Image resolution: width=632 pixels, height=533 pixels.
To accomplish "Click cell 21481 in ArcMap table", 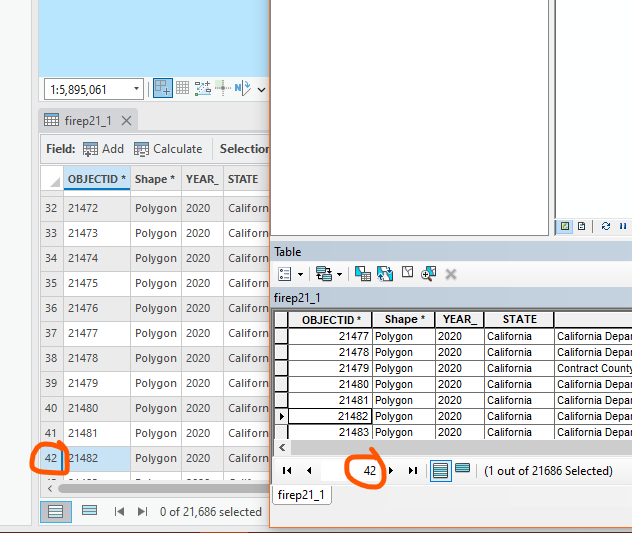I will click(x=330, y=400).
